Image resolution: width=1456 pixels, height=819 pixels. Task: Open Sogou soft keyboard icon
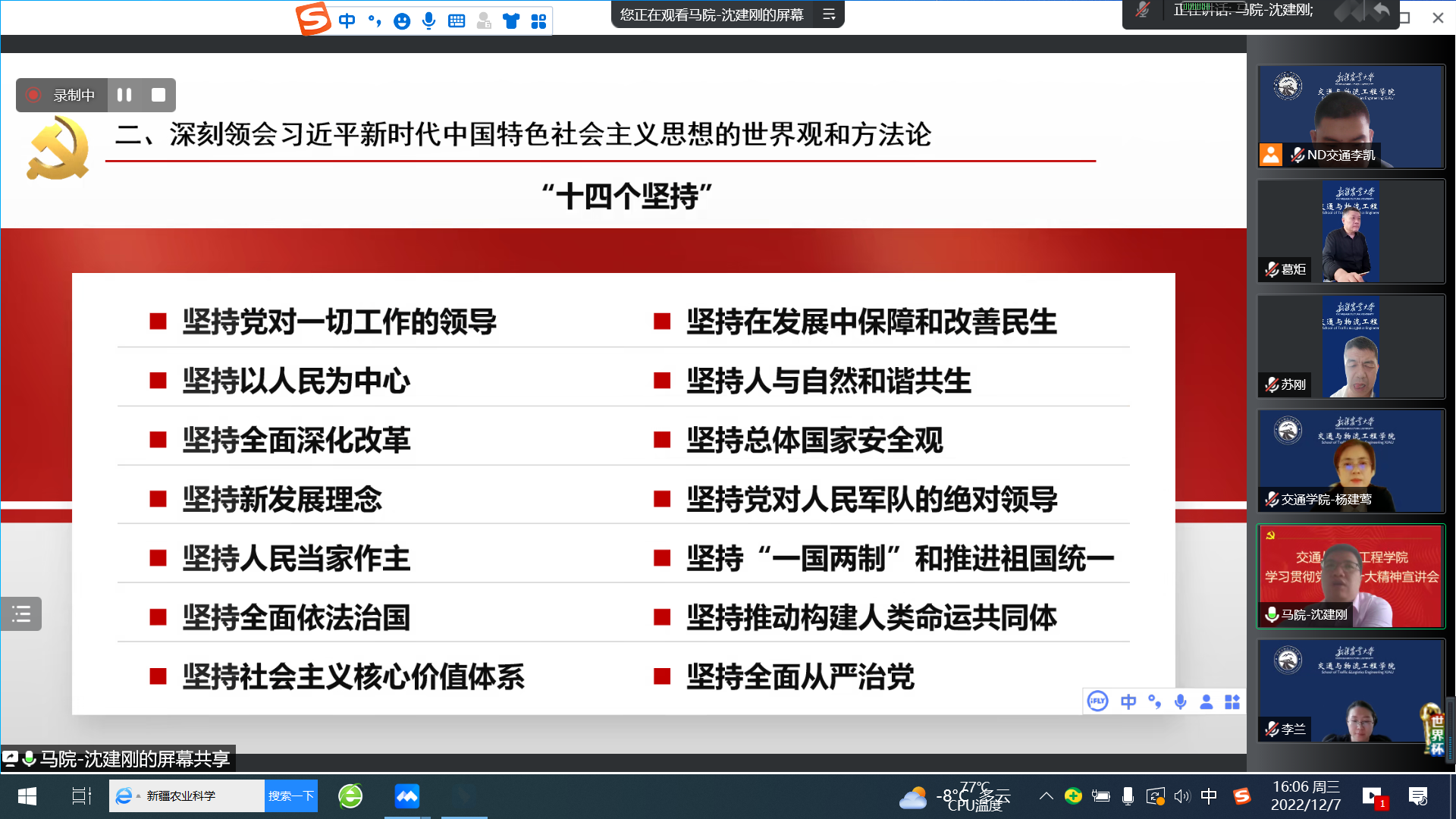[x=457, y=21]
